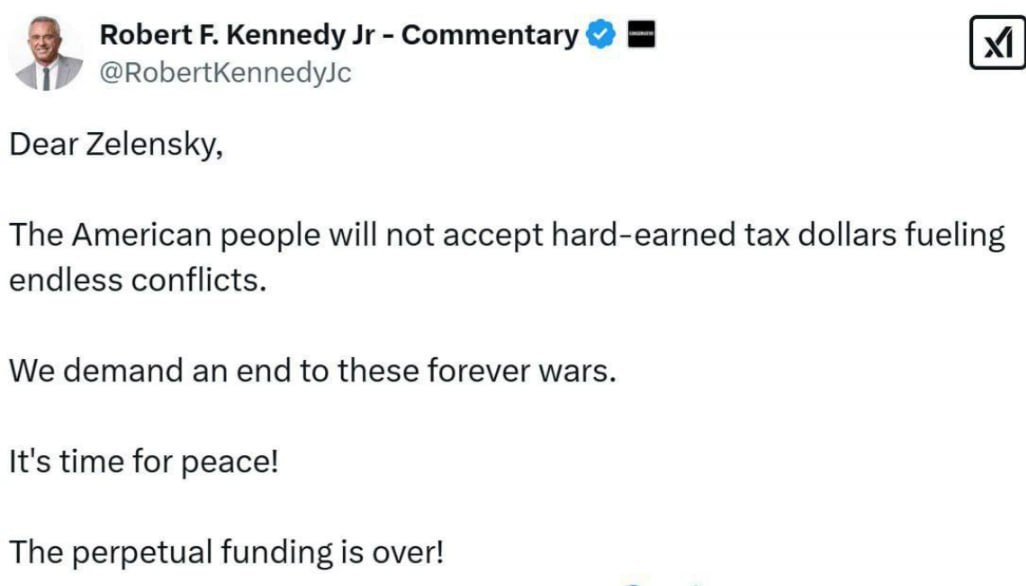Click the black affiliate badge beside the checkmark

(x=640, y=36)
